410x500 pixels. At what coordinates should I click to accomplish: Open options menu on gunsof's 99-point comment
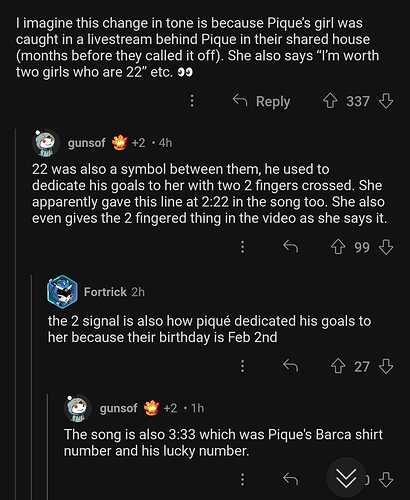point(243,247)
